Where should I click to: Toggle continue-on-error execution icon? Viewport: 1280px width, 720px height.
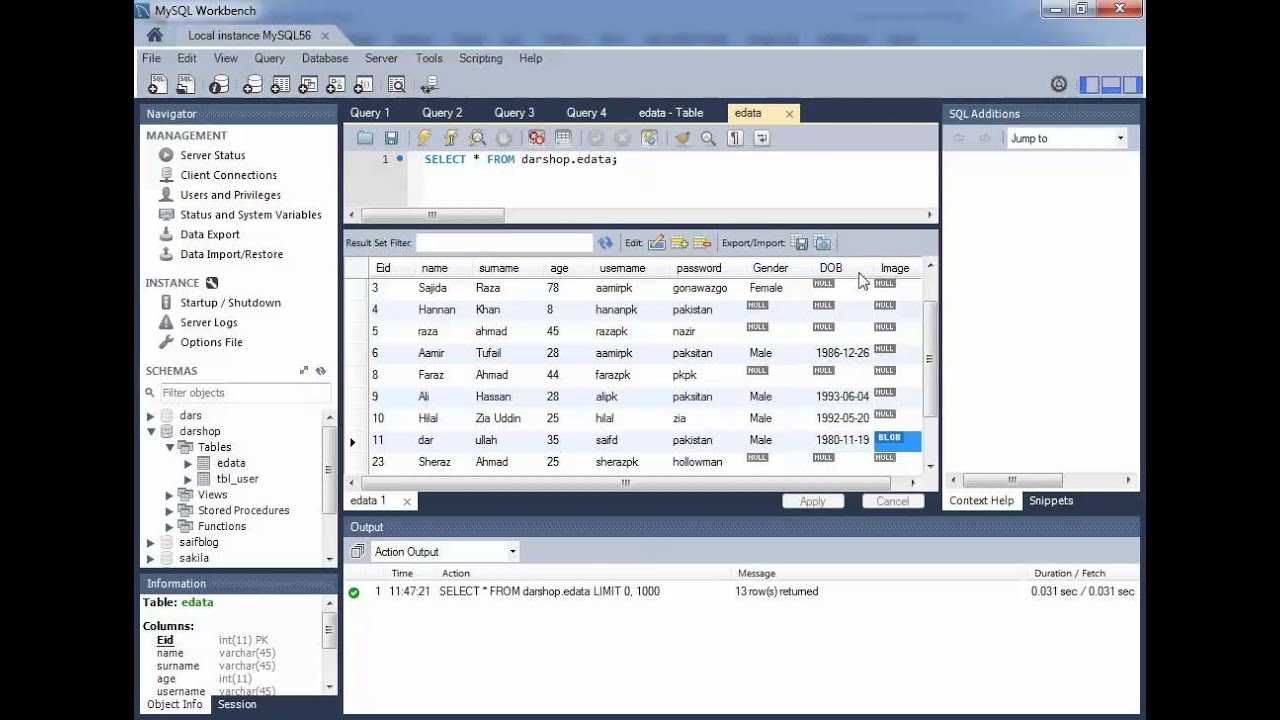(x=537, y=138)
